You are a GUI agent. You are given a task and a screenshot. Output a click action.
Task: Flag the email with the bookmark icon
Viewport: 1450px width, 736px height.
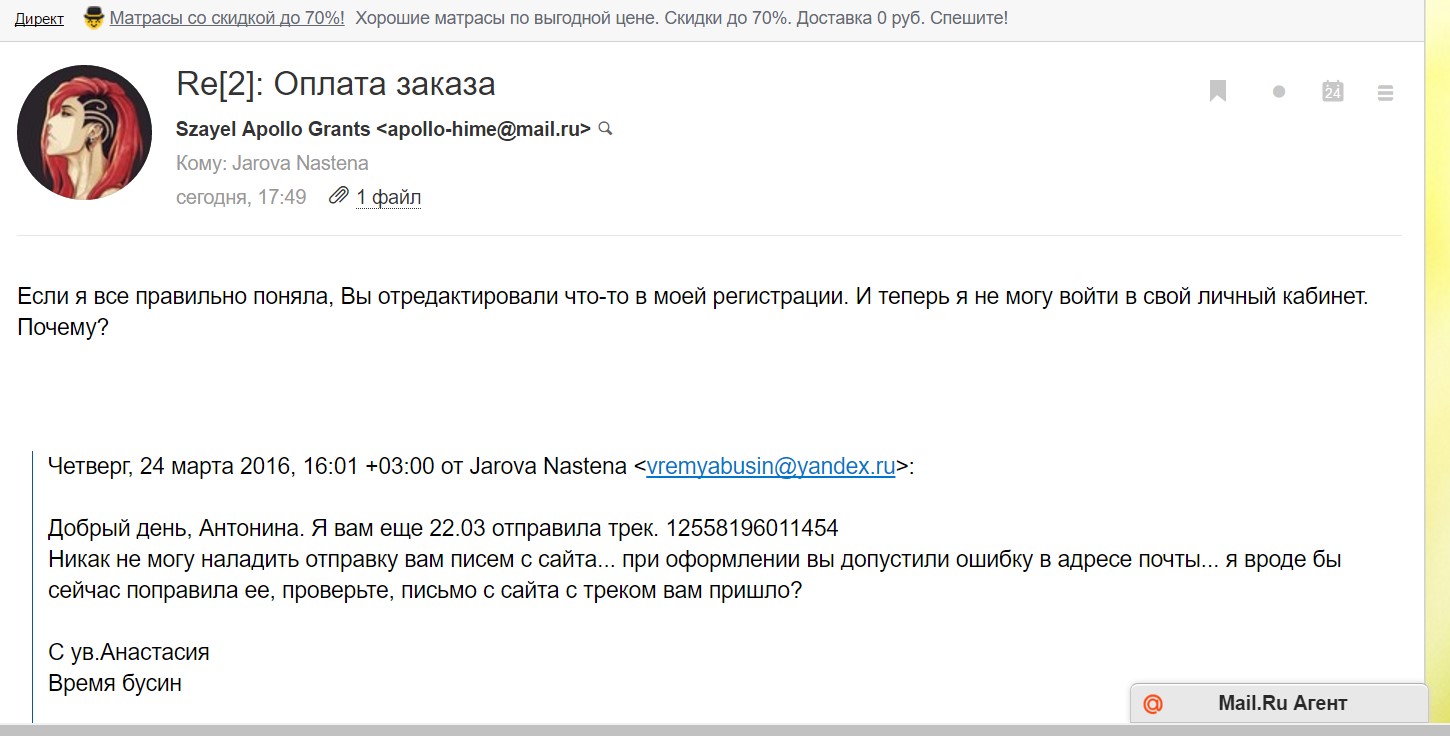coord(1217,92)
